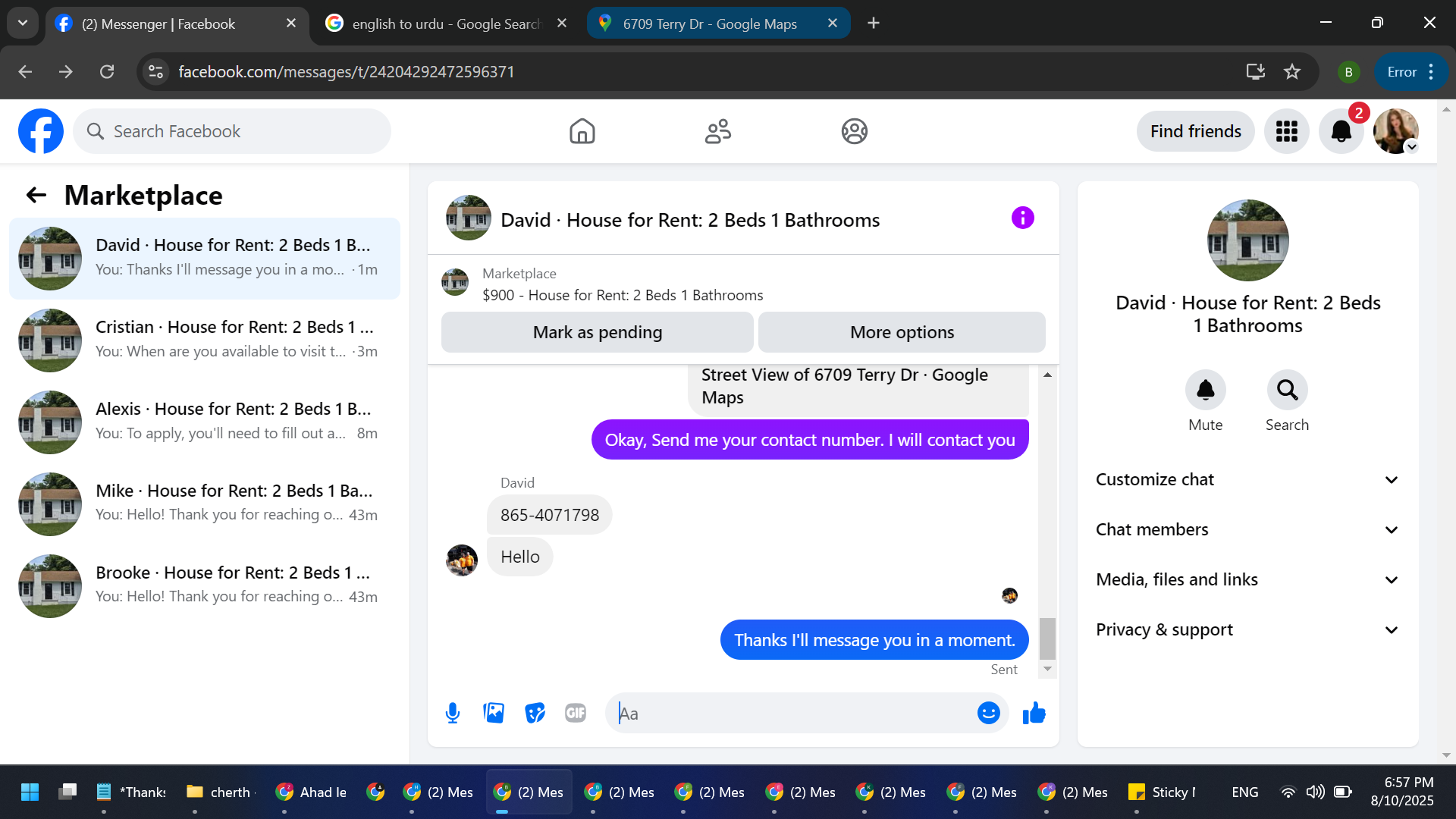
Task: Mute this conversation
Action: coord(1205,391)
